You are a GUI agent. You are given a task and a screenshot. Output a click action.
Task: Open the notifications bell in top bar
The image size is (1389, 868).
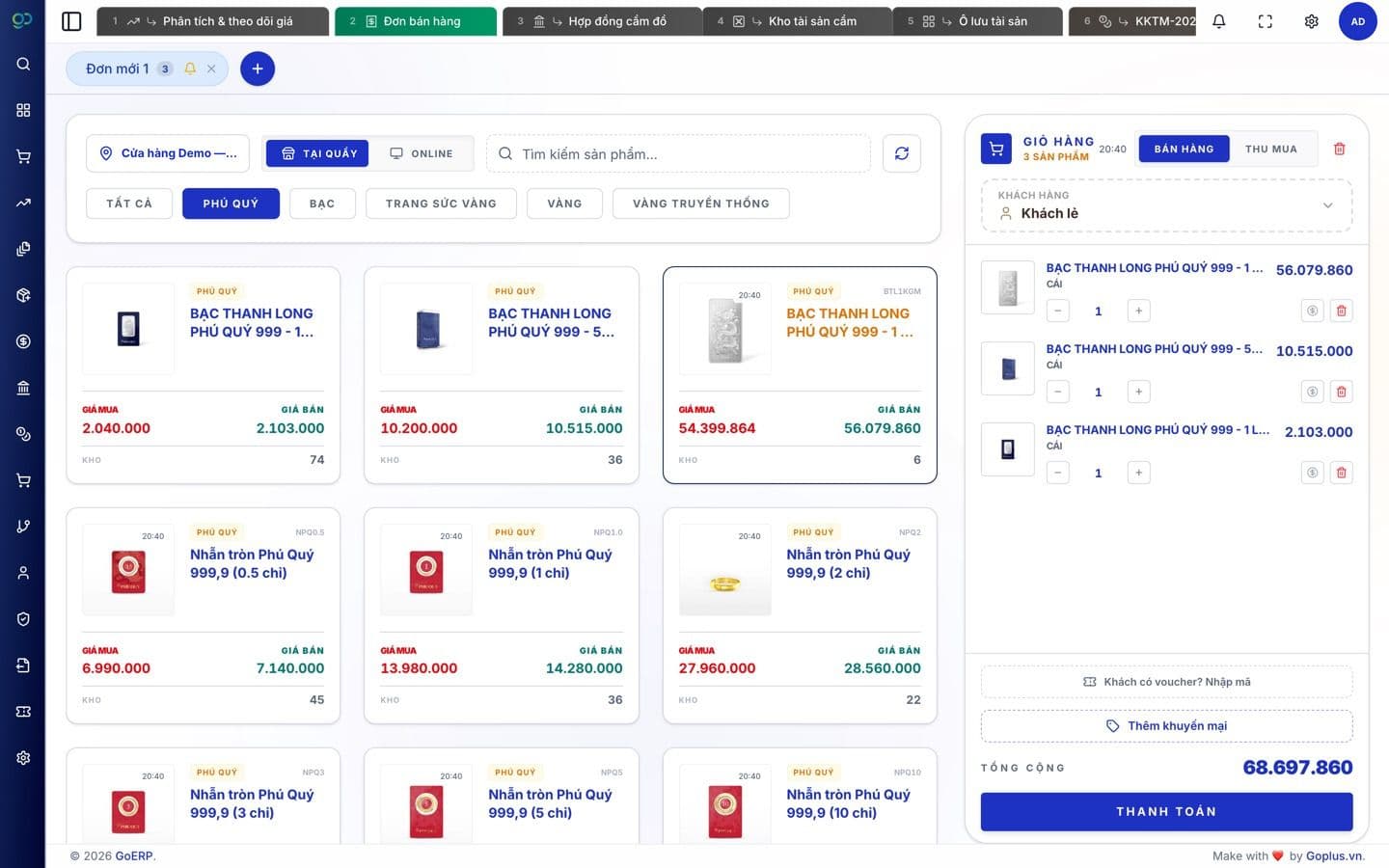point(1219,21)
